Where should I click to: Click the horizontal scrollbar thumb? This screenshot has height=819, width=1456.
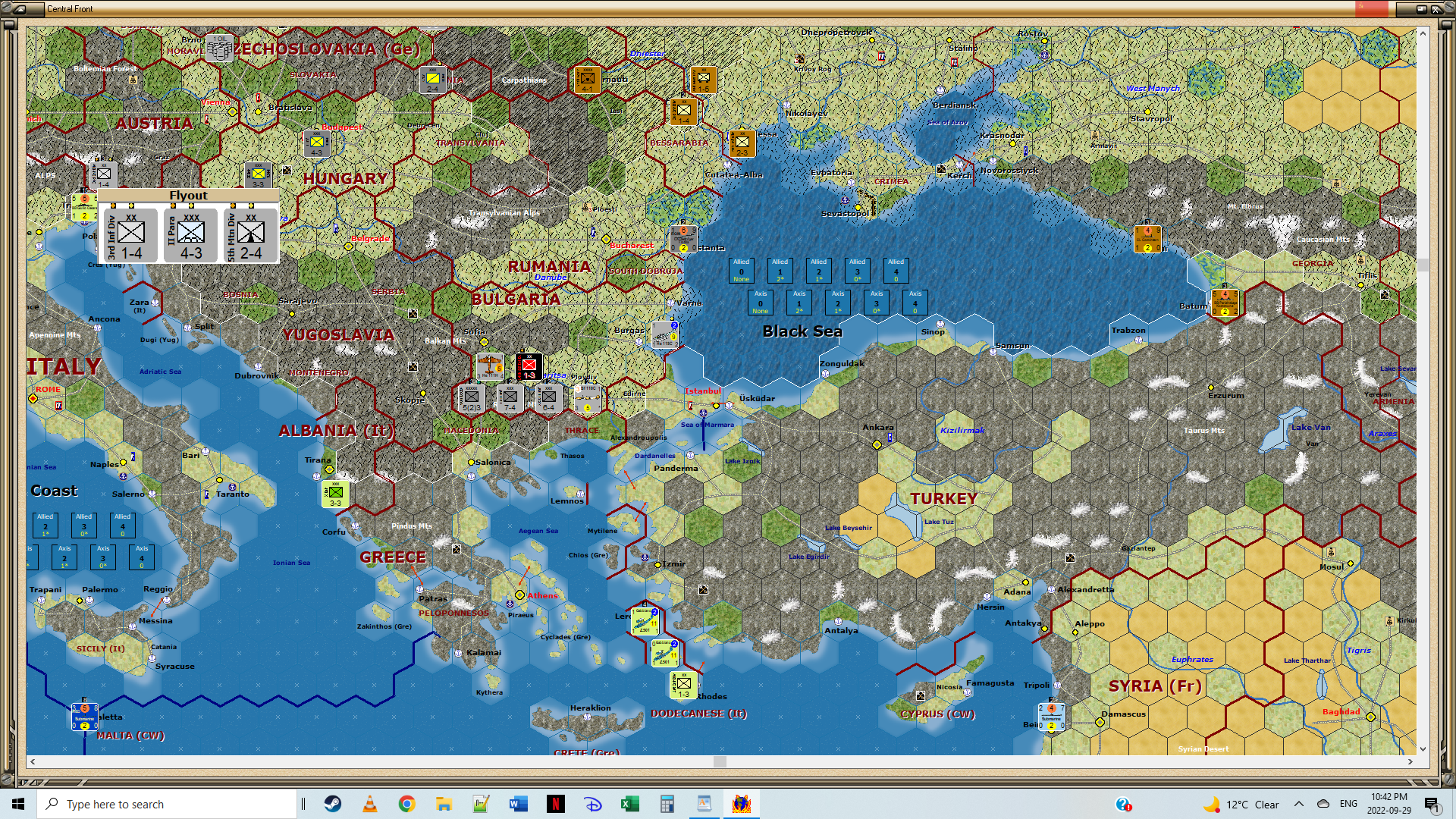tap(720, 761)
